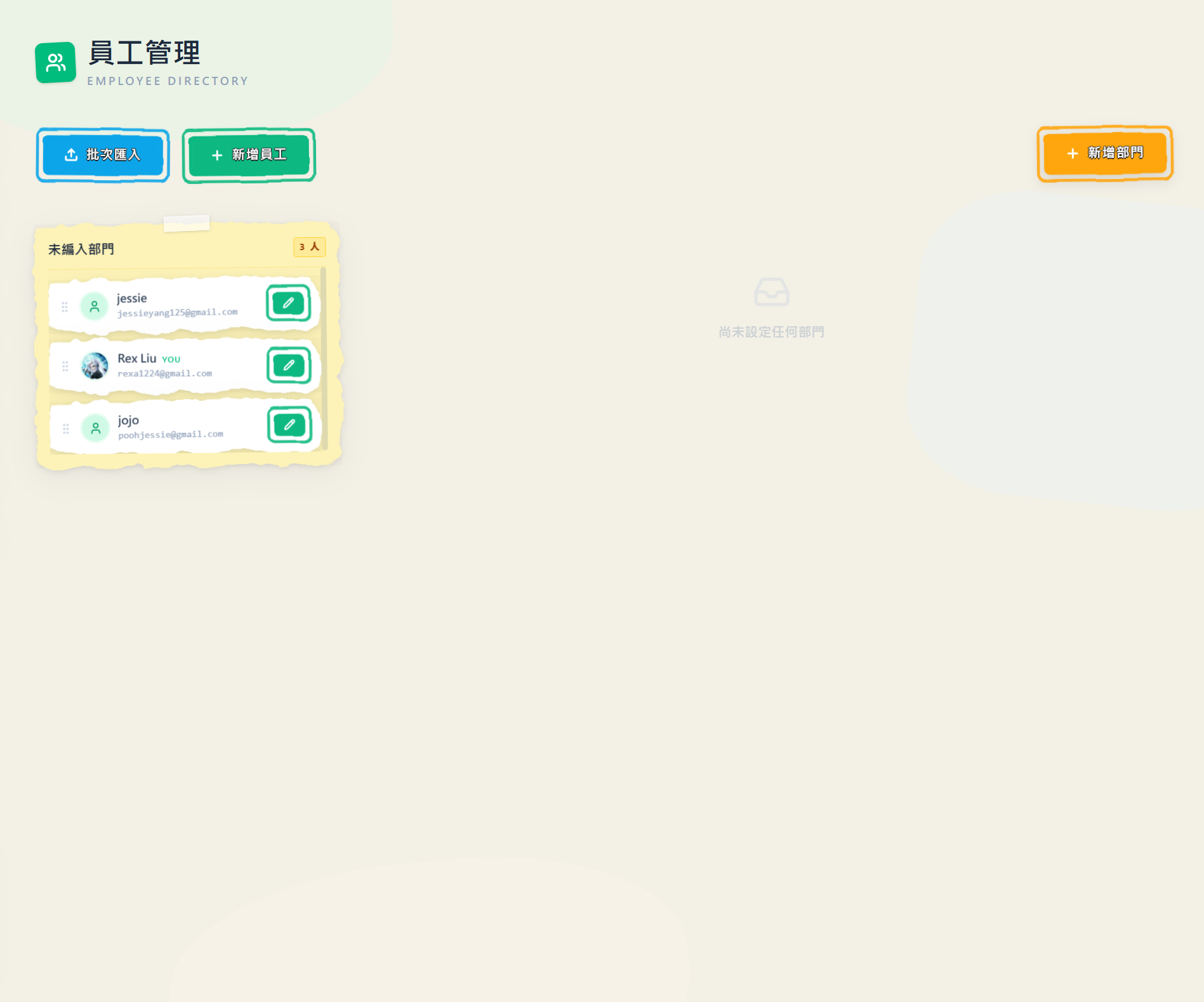Click the green employee directory logo icon
Viewport: 1204px width, 1002px height.
tap(56, 62)
